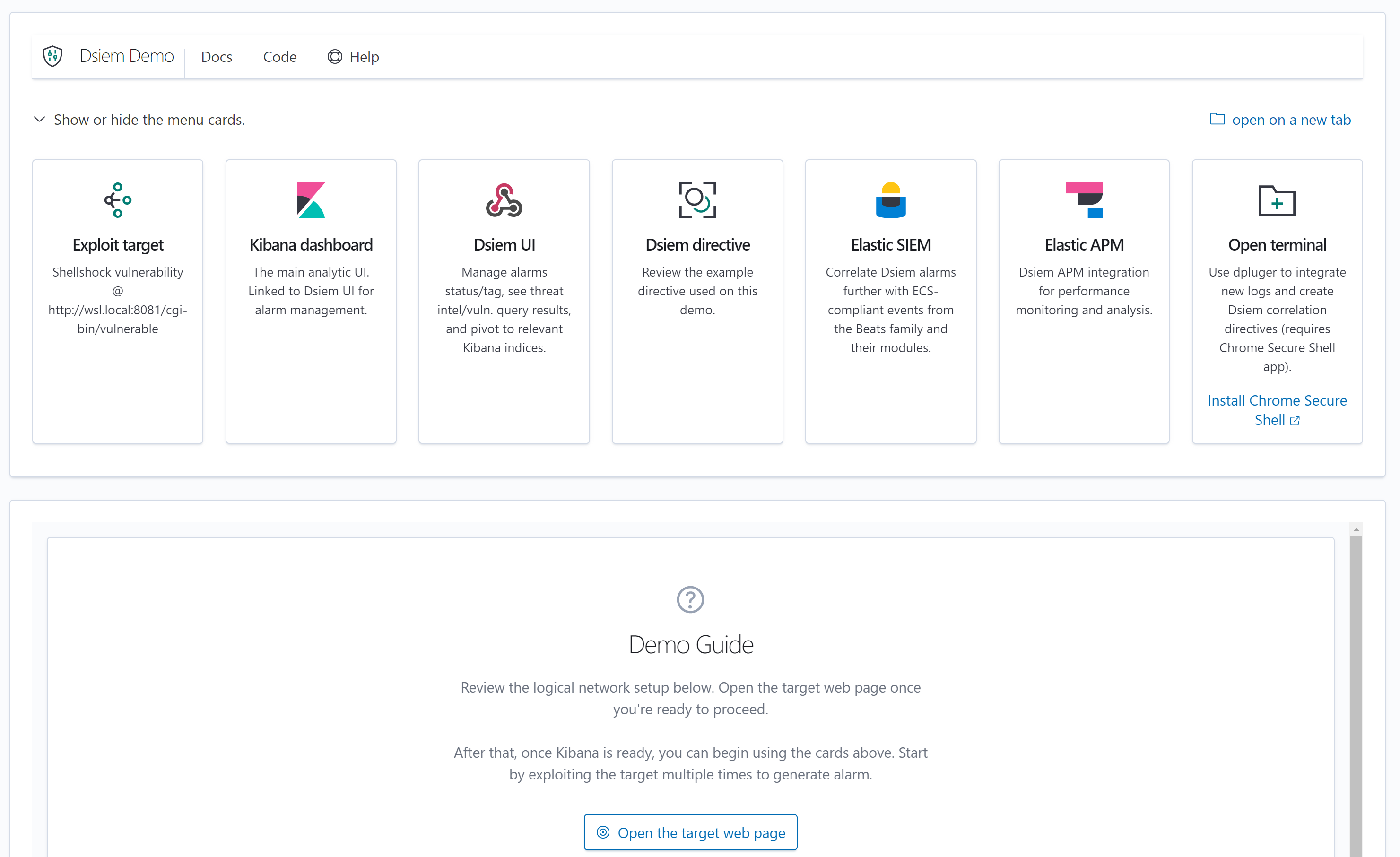Click the guide panel scrollbar up arrow
1400x857 pixels.
point(1356,530)
